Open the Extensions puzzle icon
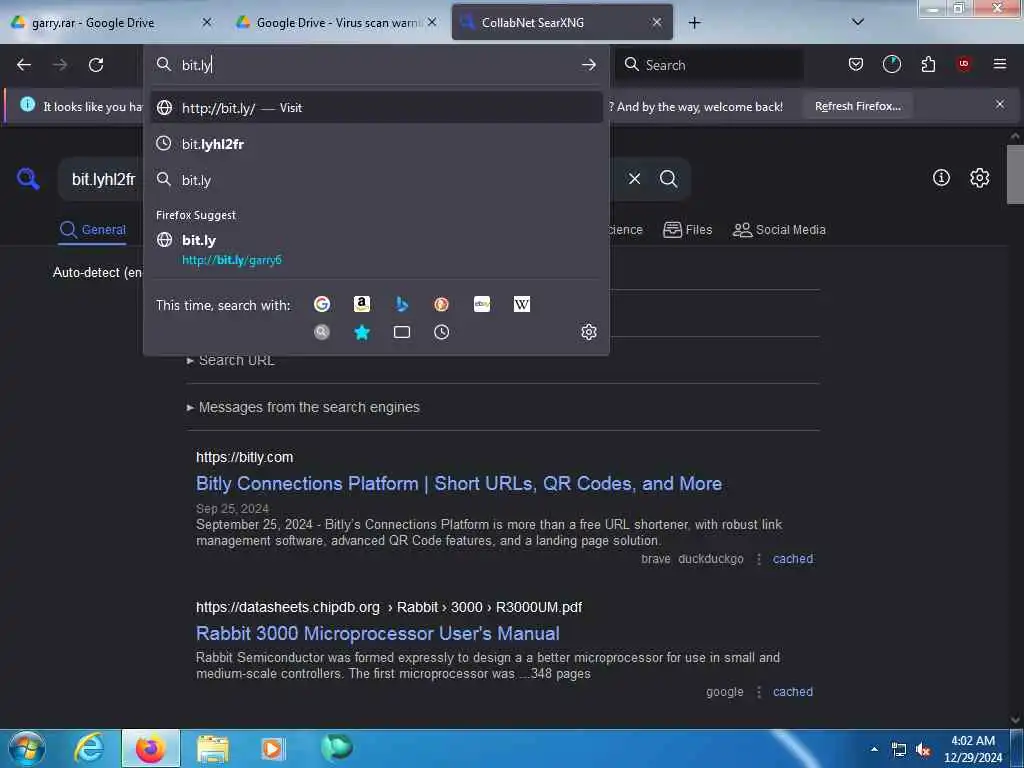The image size is (1024, 768). [928, 64]
